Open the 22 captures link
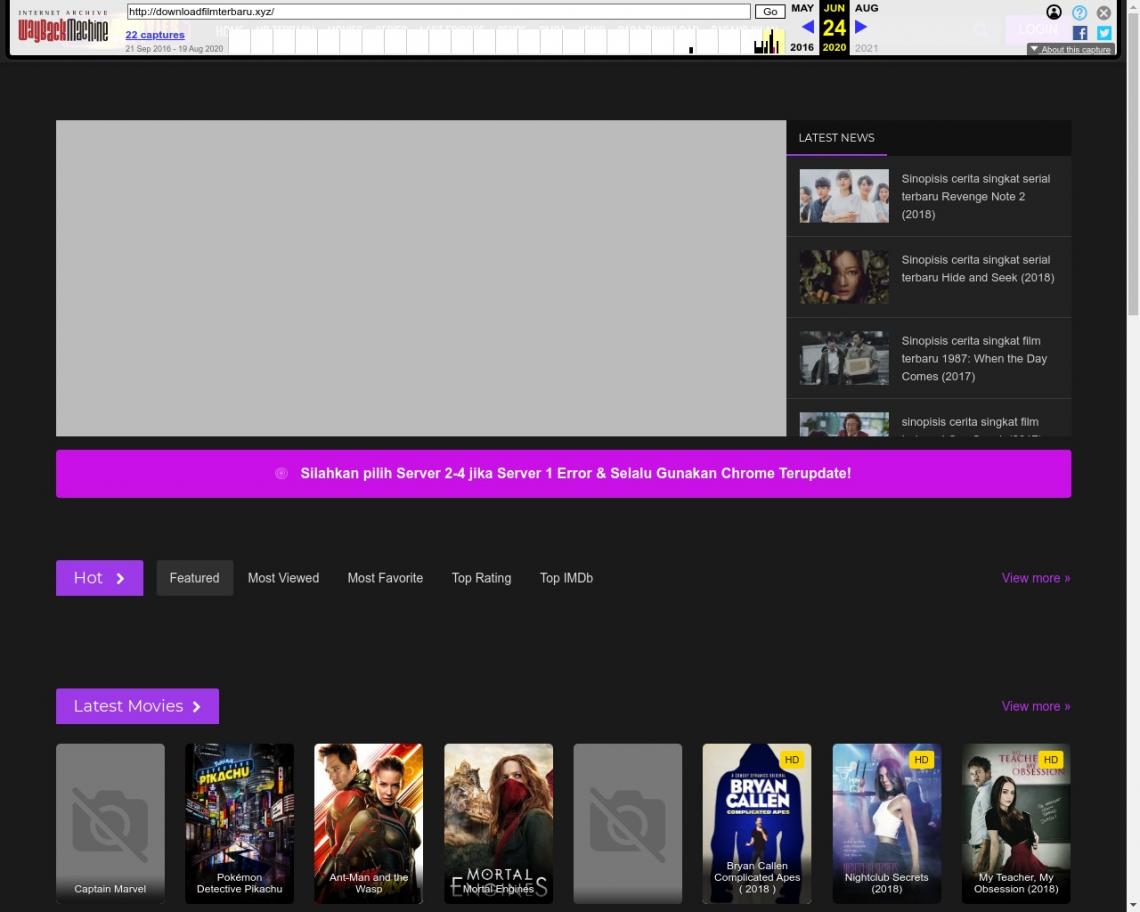The image size is (1140, 912). (155, 34)
